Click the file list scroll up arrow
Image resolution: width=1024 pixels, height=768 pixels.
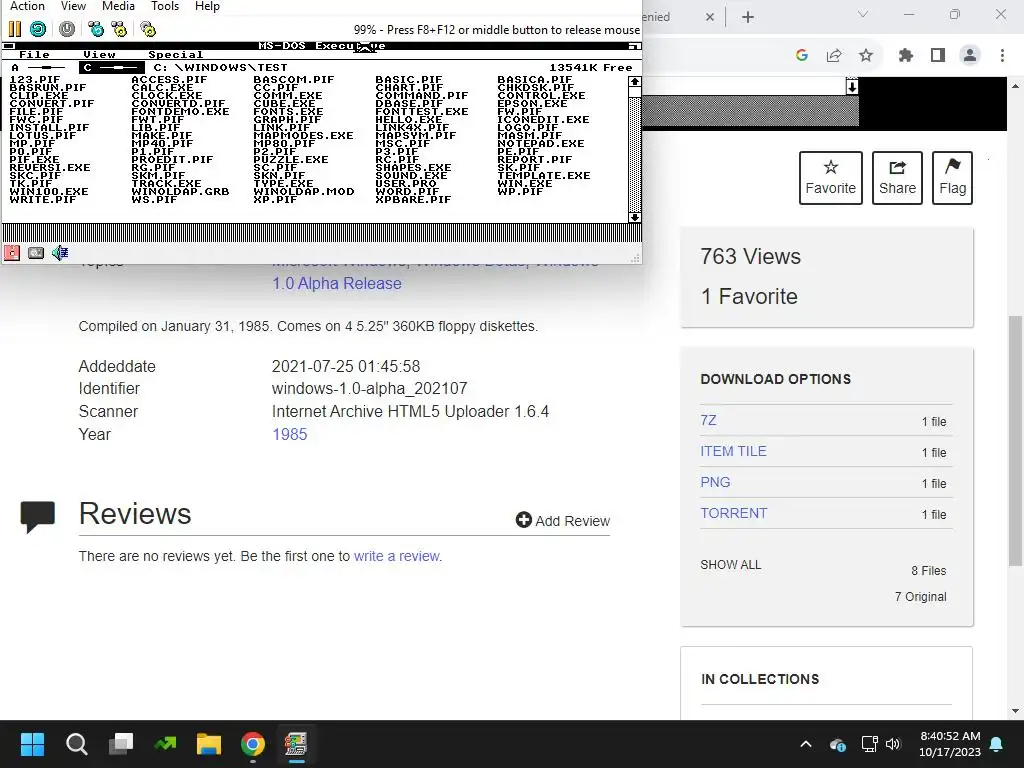point(634,82)
